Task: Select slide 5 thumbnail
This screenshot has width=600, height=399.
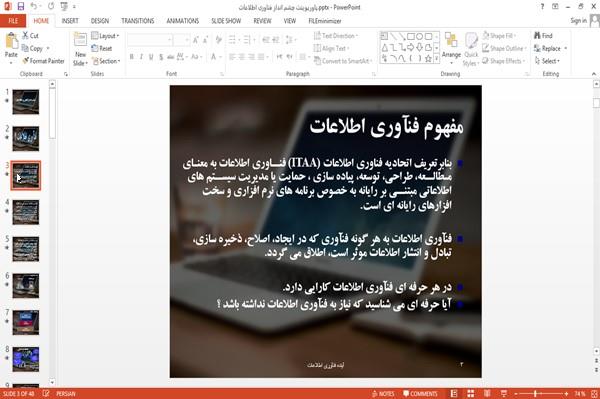Action: point(26,249)
